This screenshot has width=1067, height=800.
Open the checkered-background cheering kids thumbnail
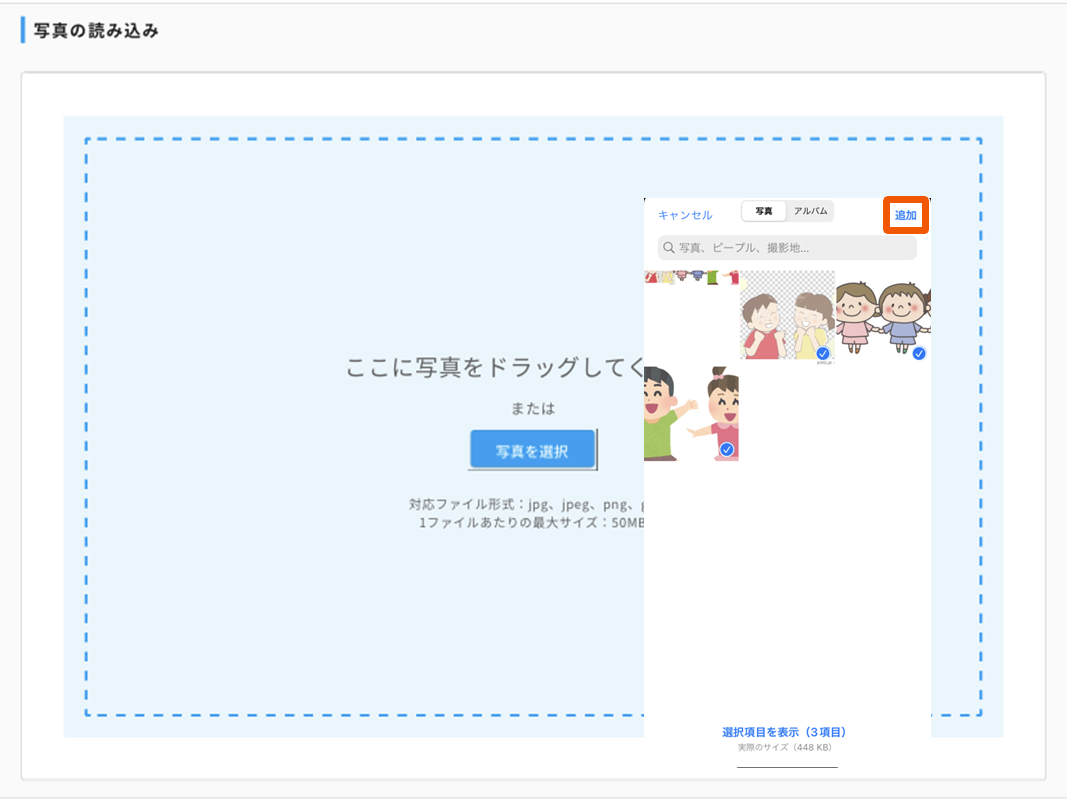point(786,315)
